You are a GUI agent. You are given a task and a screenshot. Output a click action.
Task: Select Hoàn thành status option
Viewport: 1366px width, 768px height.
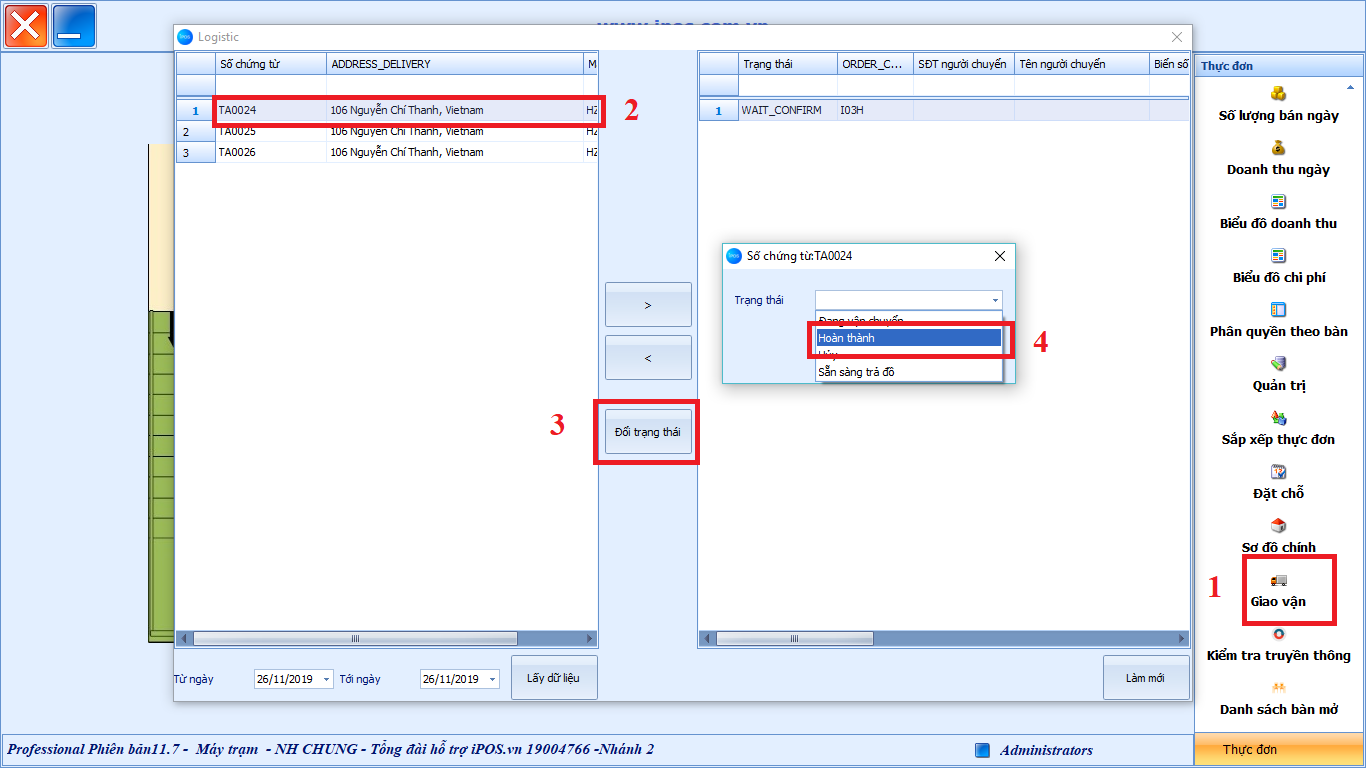click(908, 338)
